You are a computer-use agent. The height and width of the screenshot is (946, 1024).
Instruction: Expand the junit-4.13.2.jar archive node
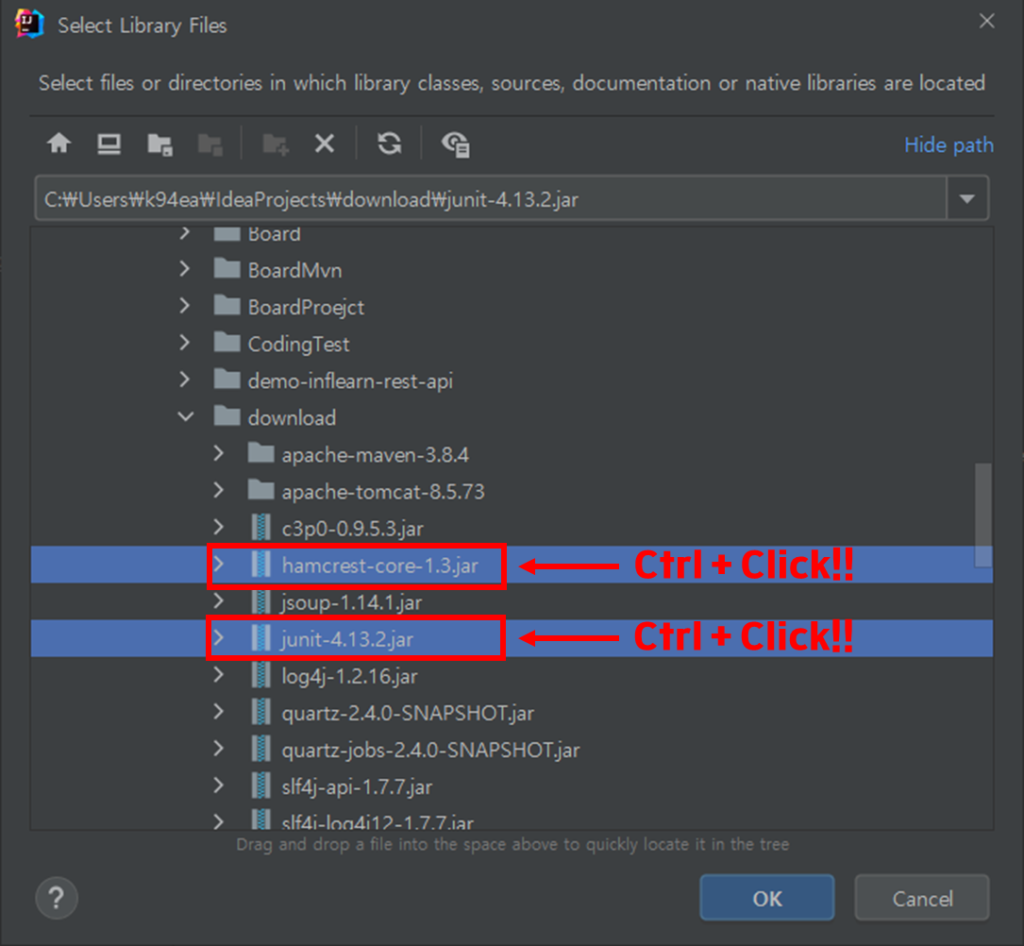pos(218,639)
